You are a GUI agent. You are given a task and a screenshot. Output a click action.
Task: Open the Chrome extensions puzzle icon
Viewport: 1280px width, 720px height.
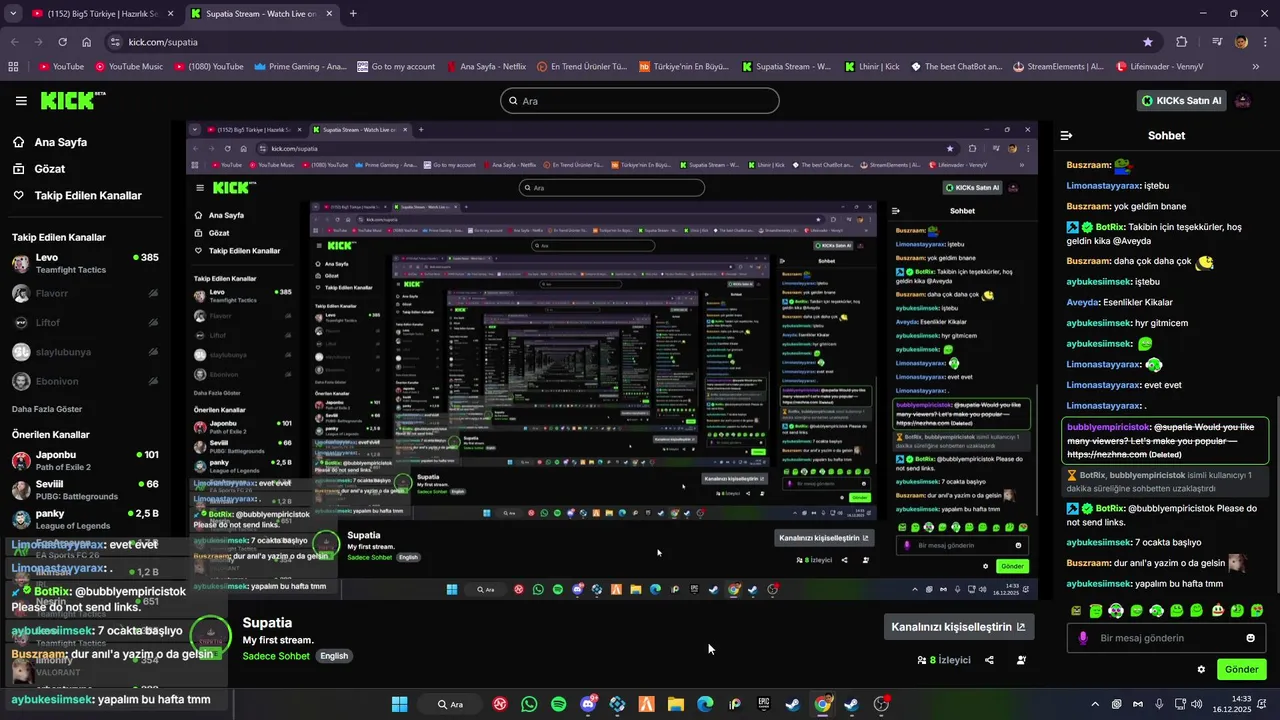(x=1182, y=42)
